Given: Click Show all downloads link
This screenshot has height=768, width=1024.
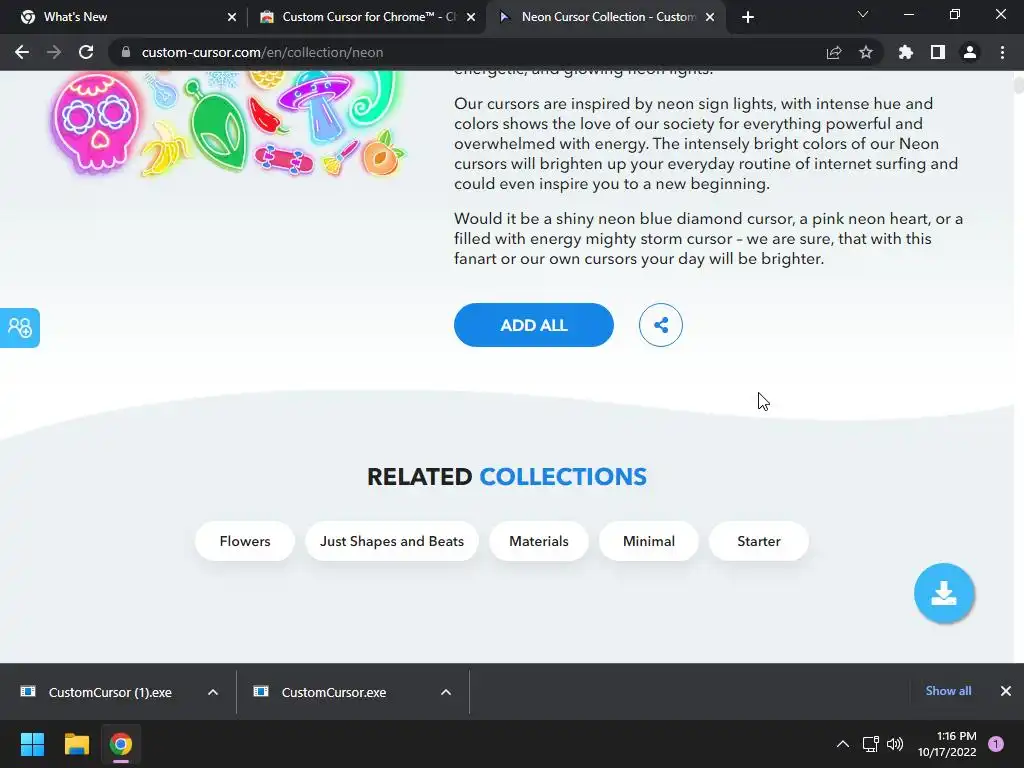Looking at the screenshot, I should (x=948, y=691).
